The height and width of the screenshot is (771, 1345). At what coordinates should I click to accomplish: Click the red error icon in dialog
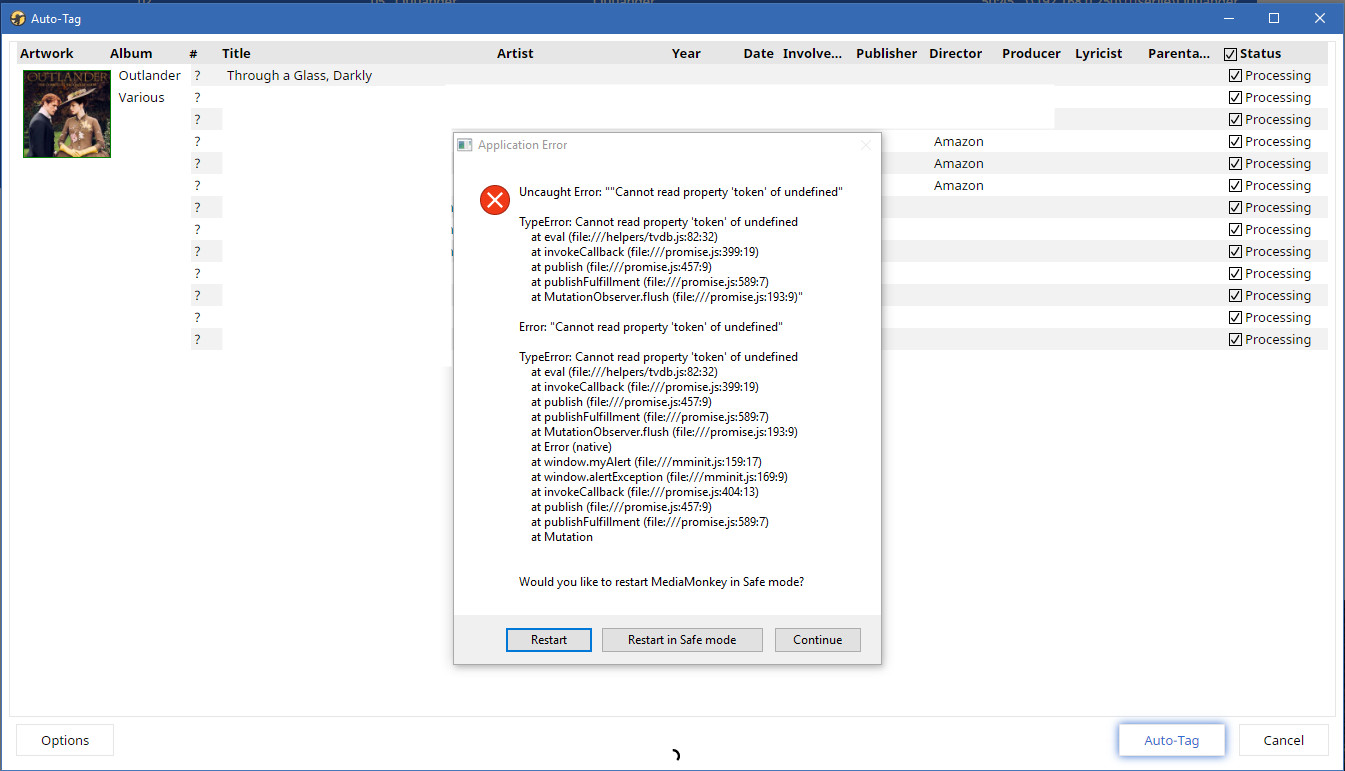494,200
